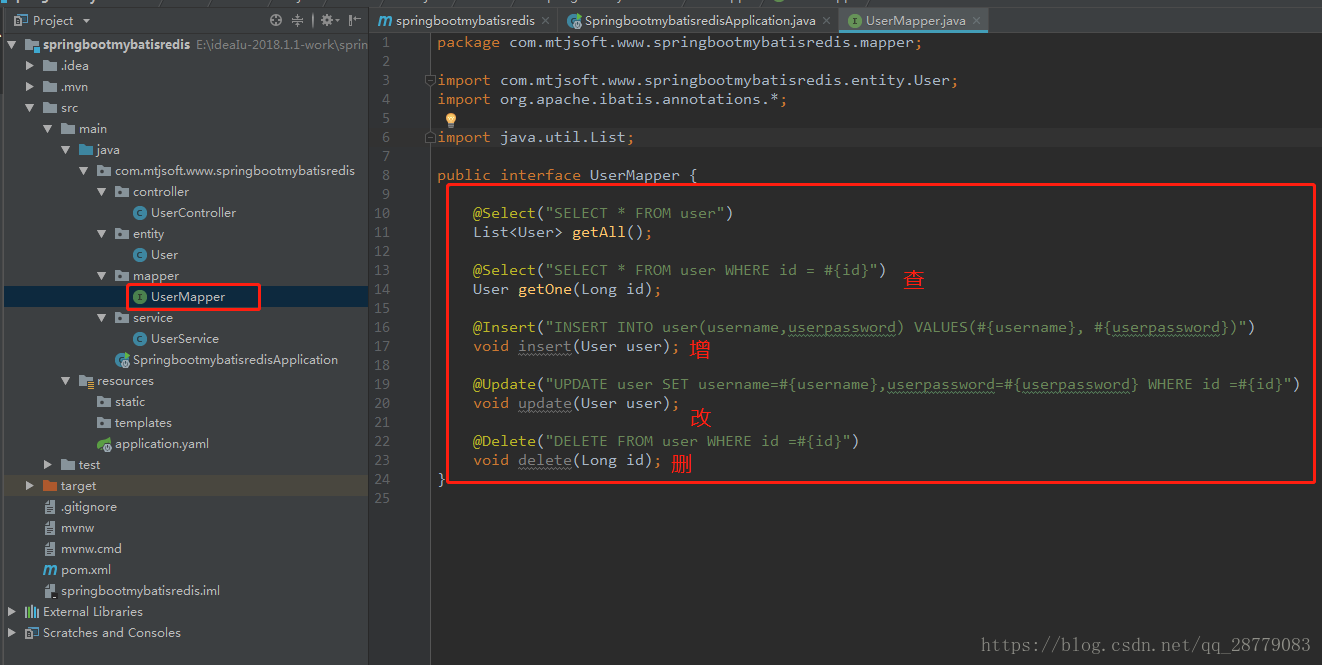This screenshot has height=665, width=1322.
Task: Click the External Libraries icon
Action: coord(32,612)
